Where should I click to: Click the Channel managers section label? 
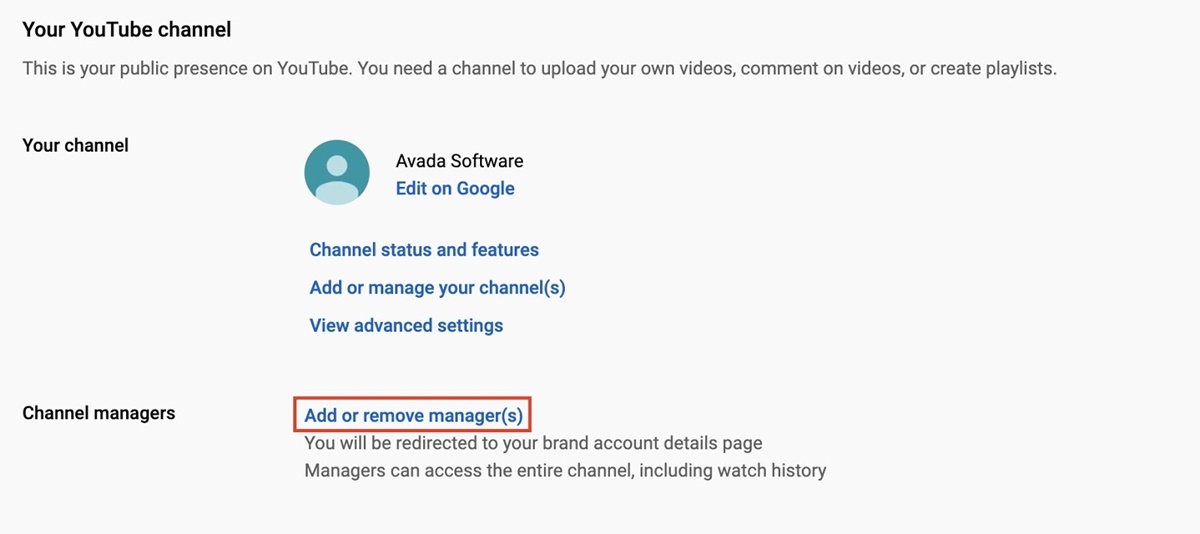click(x=98, y=413)
